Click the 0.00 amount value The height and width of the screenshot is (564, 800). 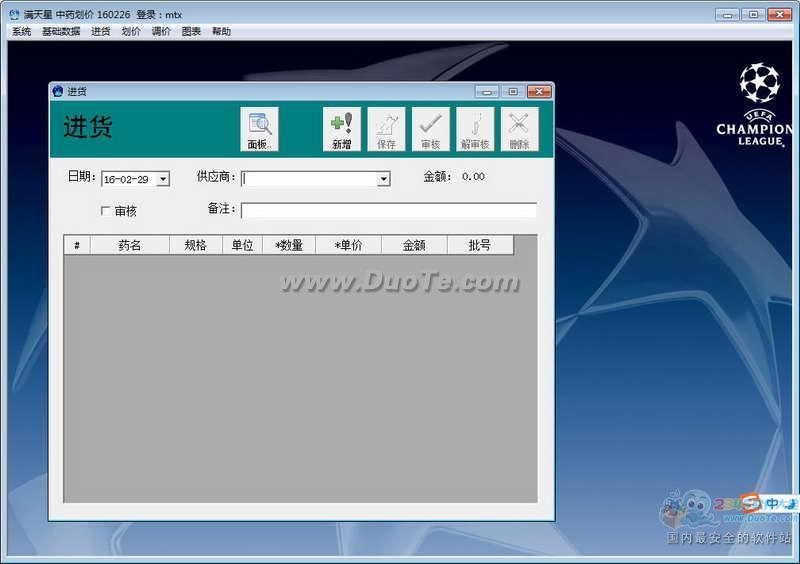[473, 177]
